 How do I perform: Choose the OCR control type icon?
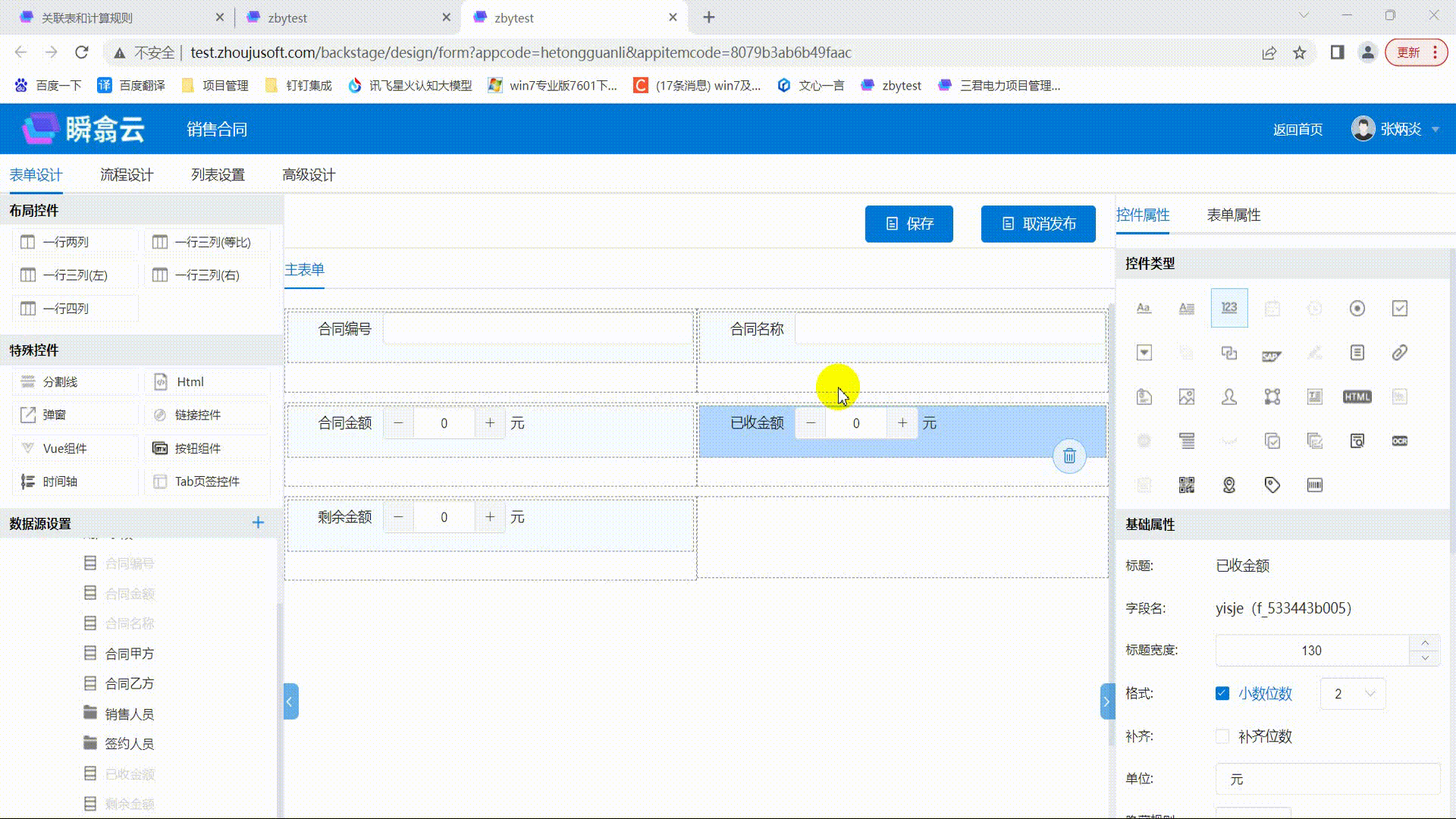tap(1399, 441)
